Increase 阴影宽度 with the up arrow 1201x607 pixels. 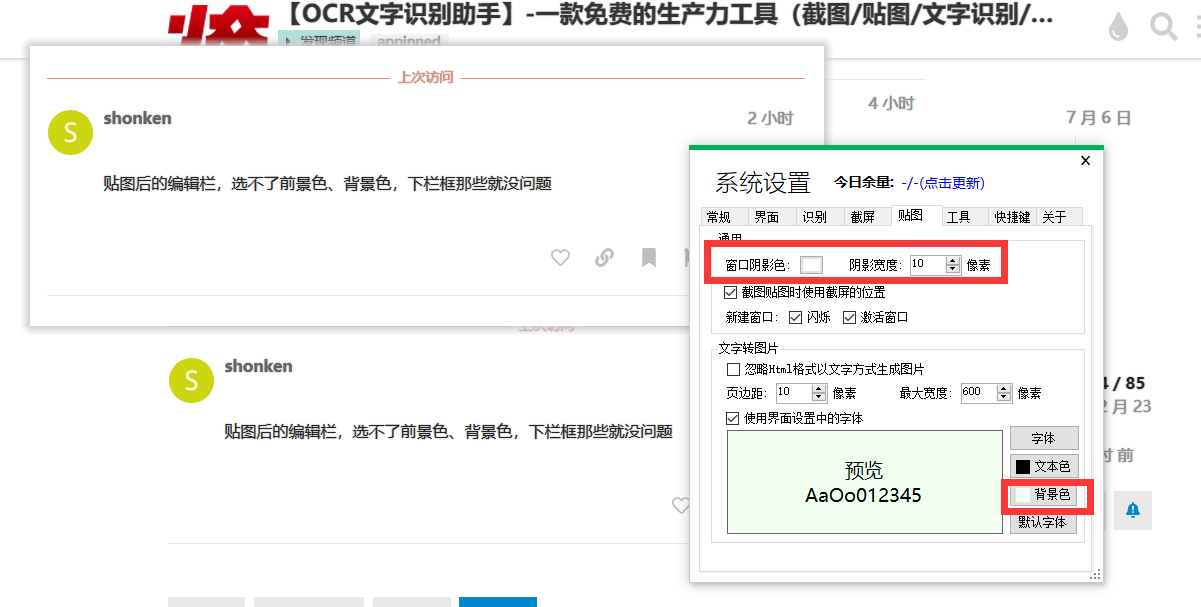point(952,260)
